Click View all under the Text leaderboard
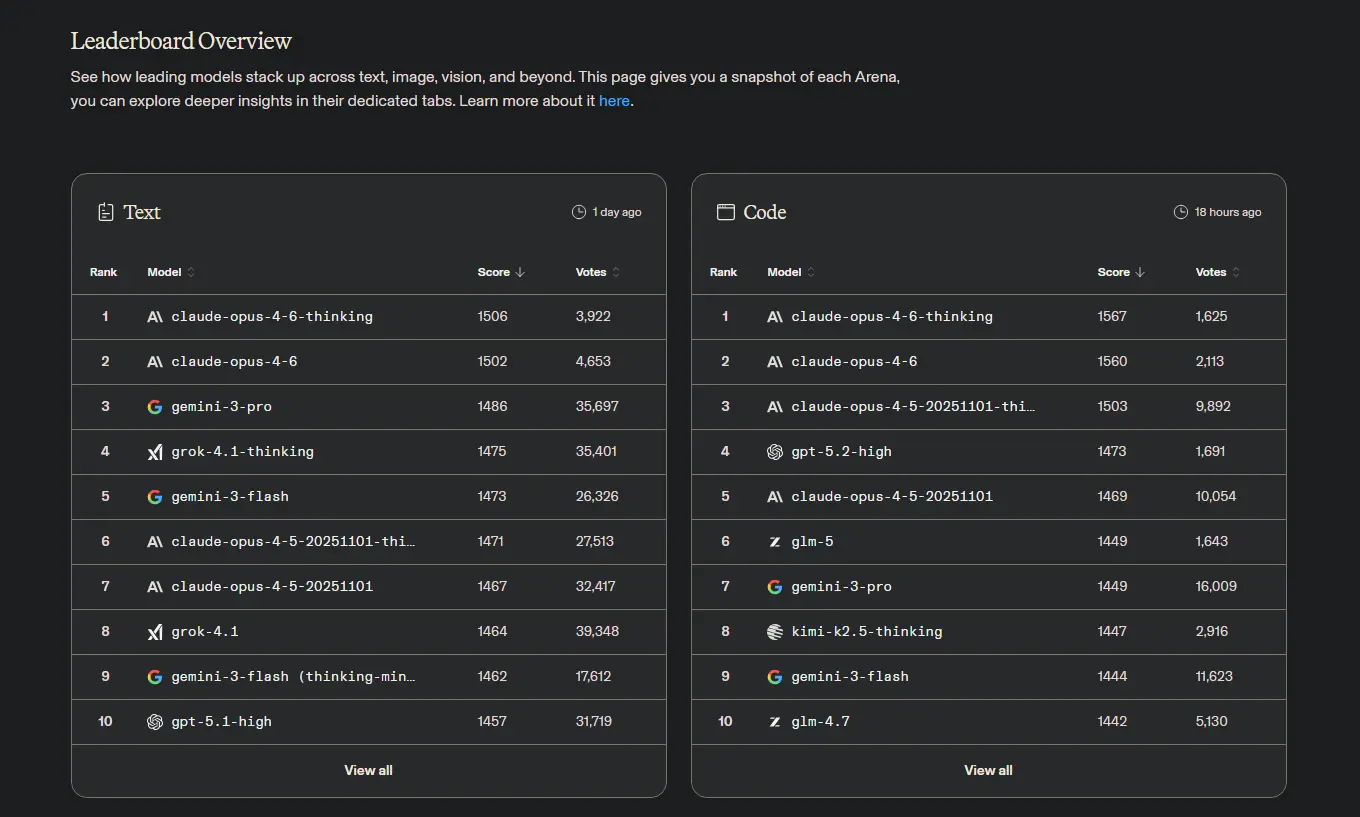This screenshot has height=817, width=1360. coord(368,770)
